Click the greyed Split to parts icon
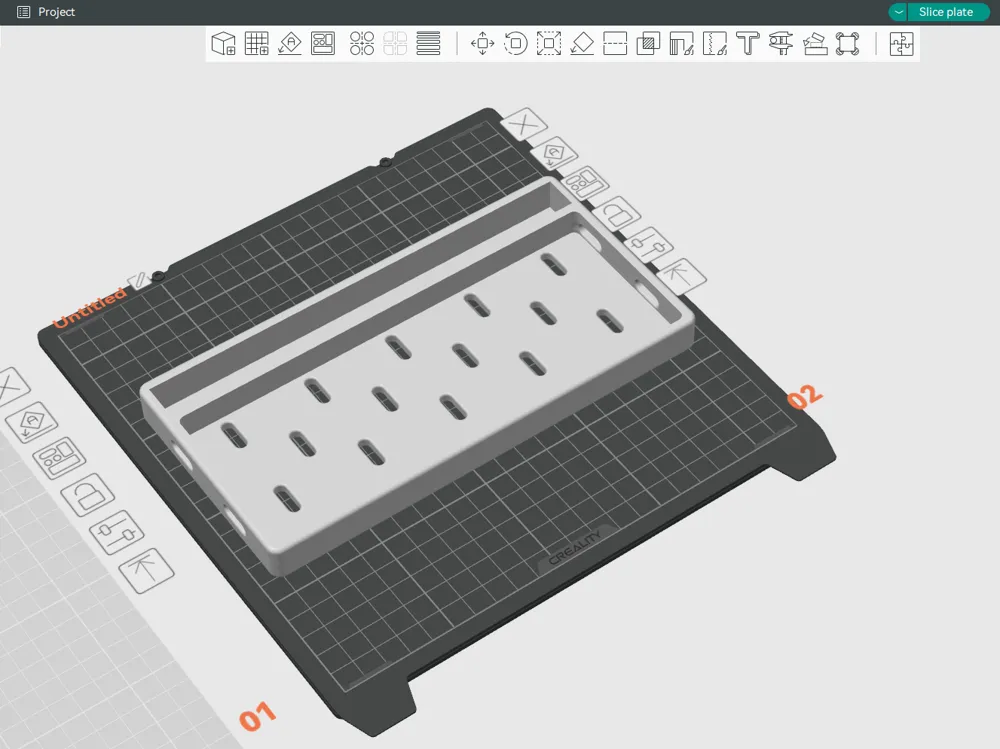The width and height of the screenshot is (1000, 749). [395, 43]
